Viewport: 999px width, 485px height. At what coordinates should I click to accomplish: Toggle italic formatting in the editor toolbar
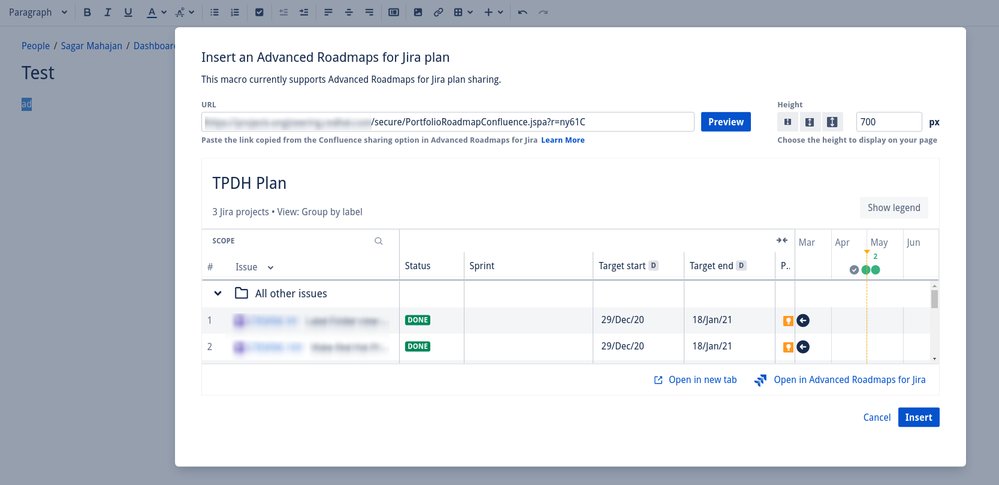pos(108,12)
